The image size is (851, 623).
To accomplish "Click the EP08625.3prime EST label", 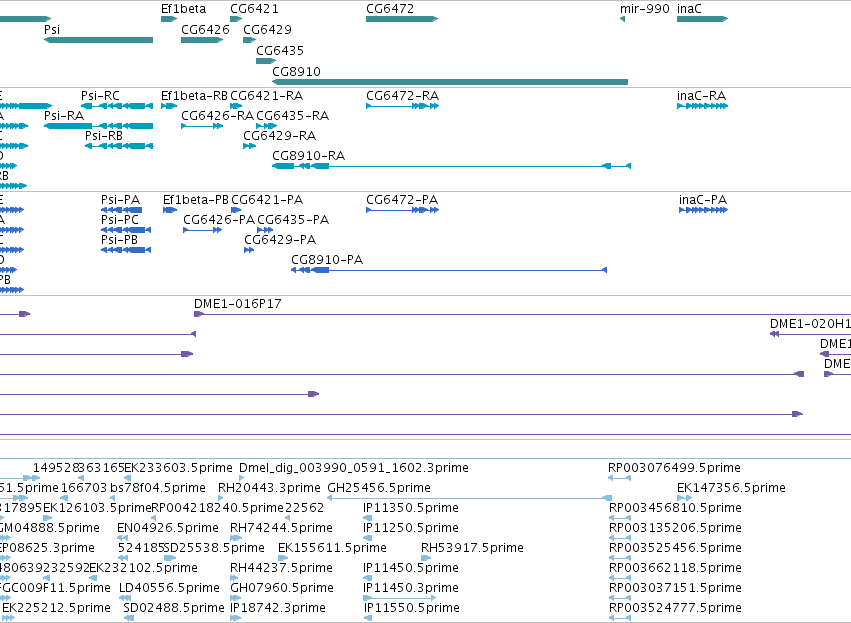I will tap(47, 548).
